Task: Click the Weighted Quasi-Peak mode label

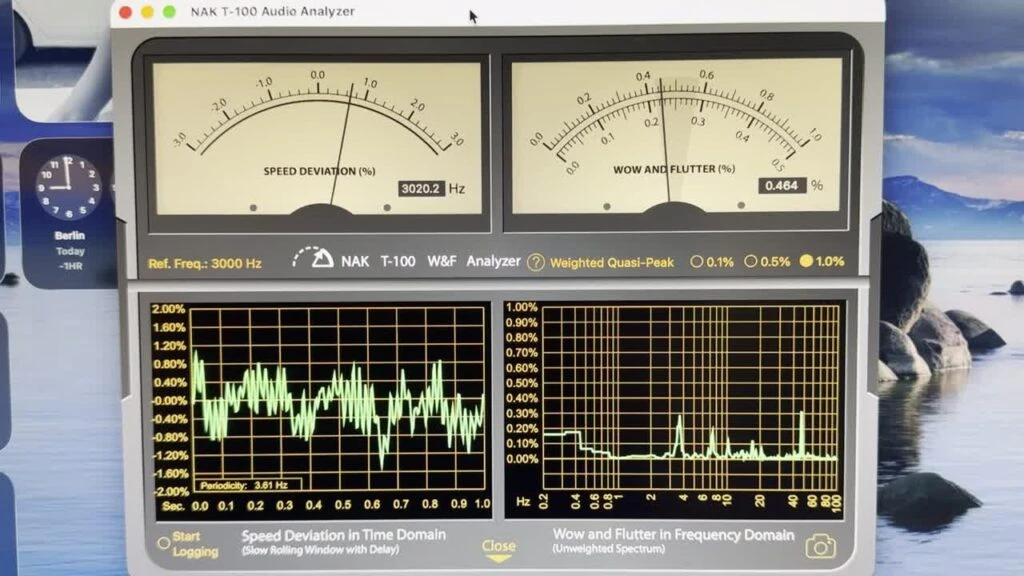Action: (612, 263)
